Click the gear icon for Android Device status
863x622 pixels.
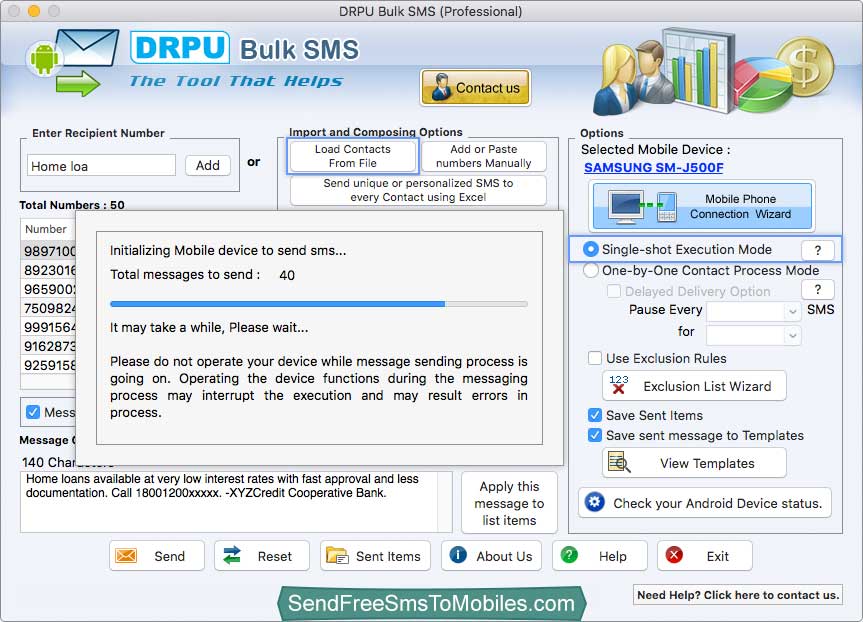(x=594, y=502)
